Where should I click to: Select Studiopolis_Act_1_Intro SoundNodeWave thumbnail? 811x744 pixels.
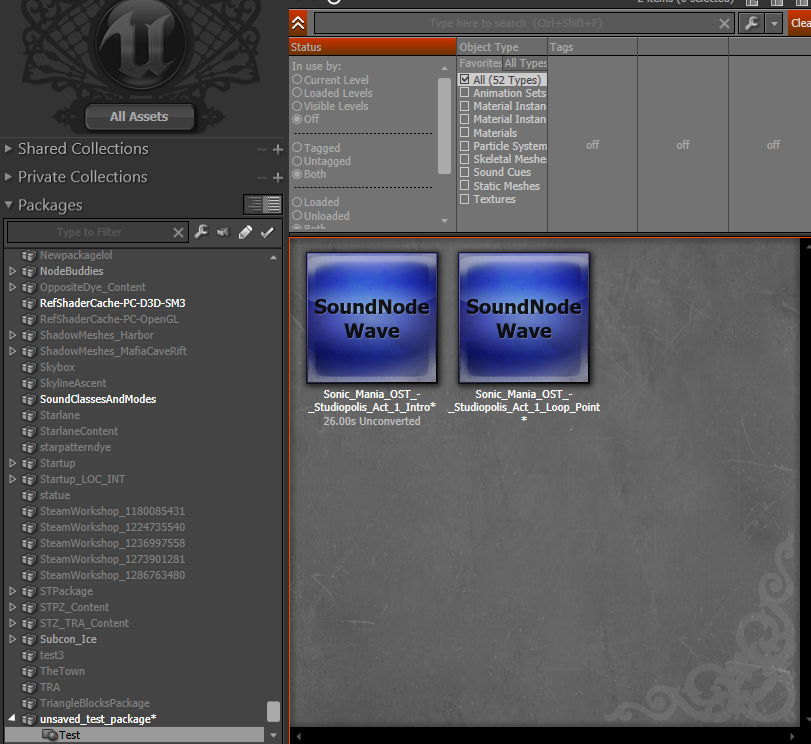coord(372,318)
